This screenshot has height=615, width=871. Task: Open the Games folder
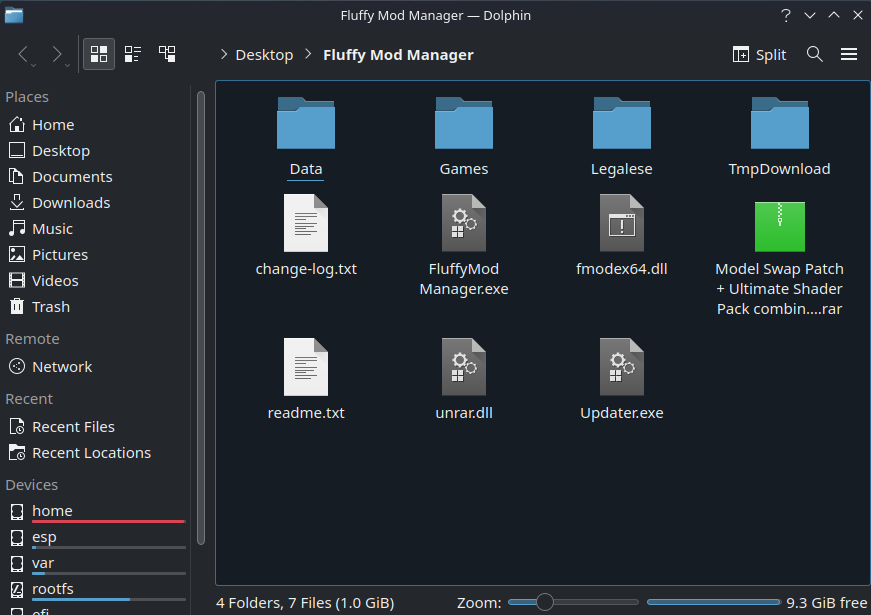pos(464,123)
